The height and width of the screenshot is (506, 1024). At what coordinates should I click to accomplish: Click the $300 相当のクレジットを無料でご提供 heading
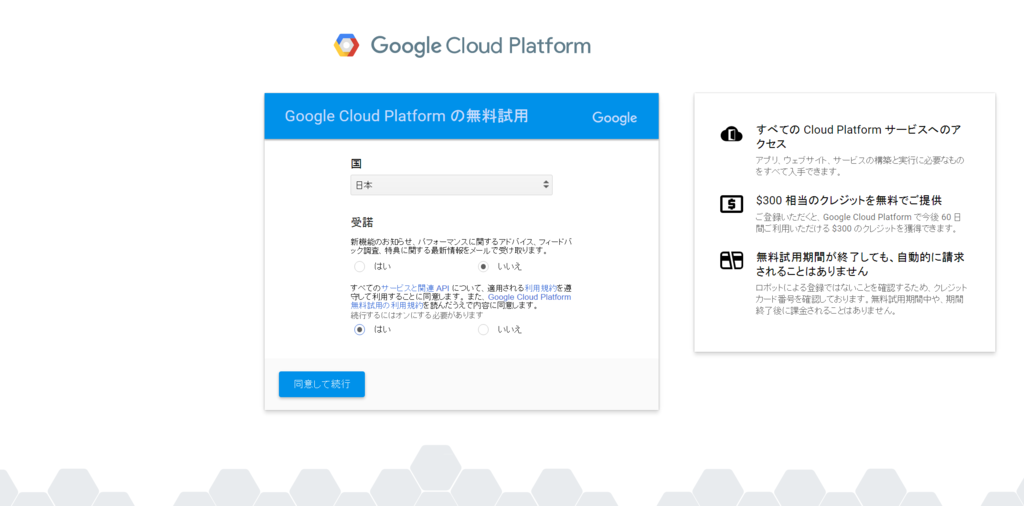[x=848, y=200]
